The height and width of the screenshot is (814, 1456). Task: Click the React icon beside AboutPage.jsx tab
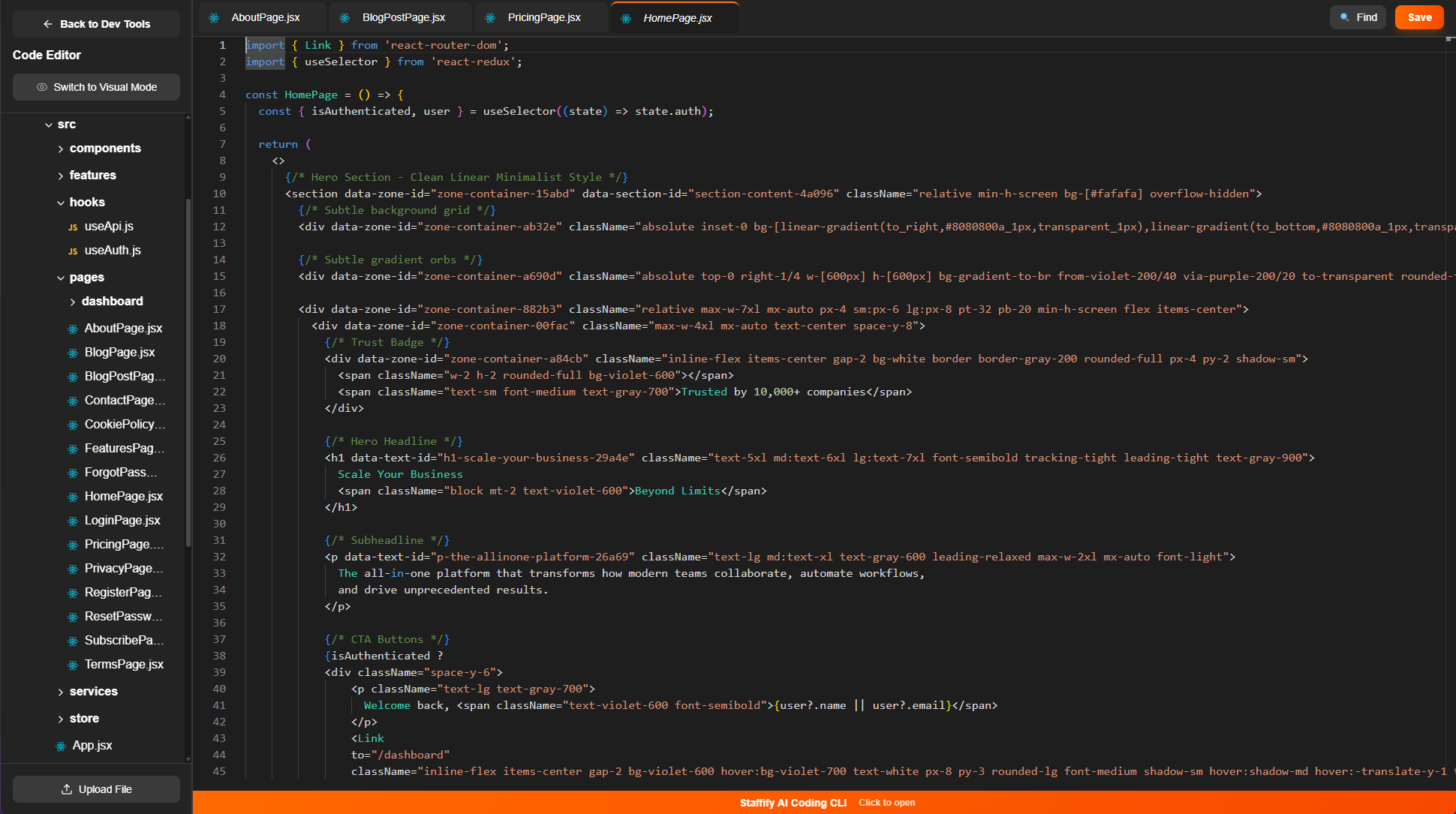pos(215,18)
